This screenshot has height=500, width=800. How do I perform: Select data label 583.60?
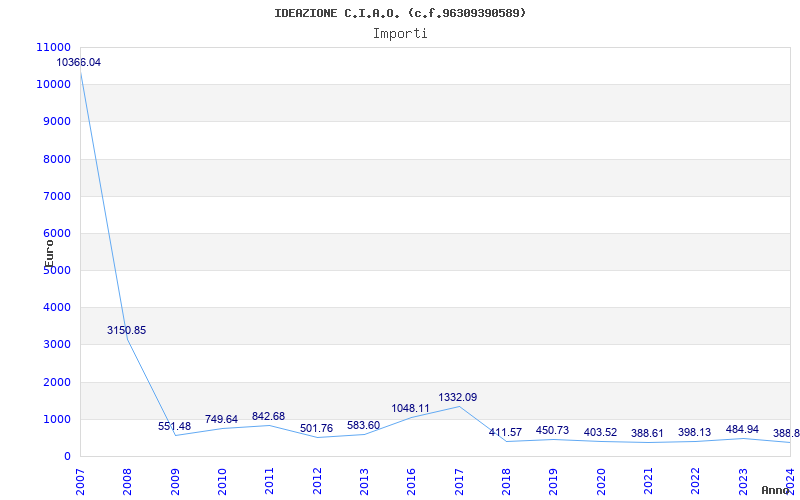pyautogui.click(x=363, y=425)
